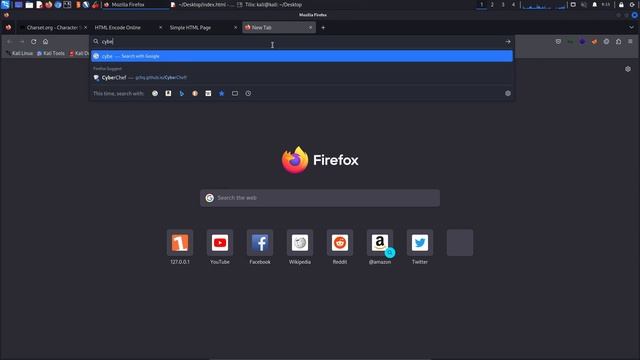Screen dimensions: 640x360
Task: Close the New Tab tab
Action: coord(311,28)
